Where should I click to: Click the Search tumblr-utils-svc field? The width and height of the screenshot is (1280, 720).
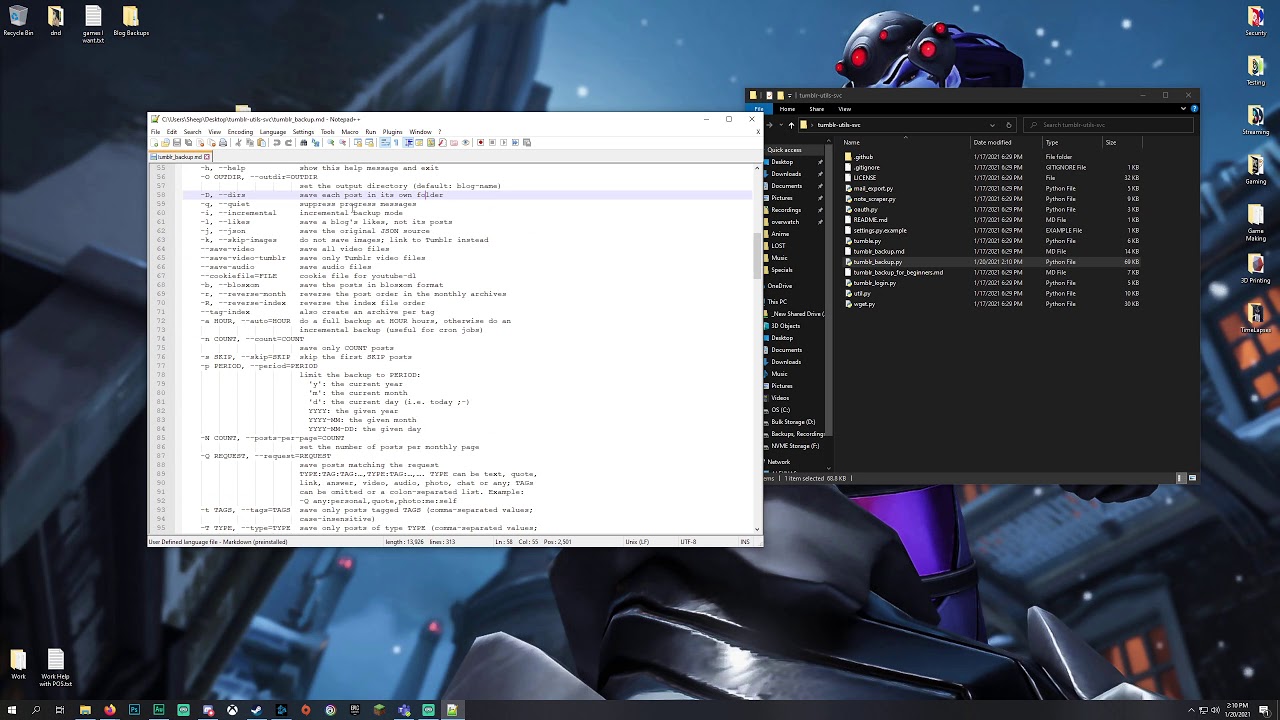click(x=1108, y=125)
